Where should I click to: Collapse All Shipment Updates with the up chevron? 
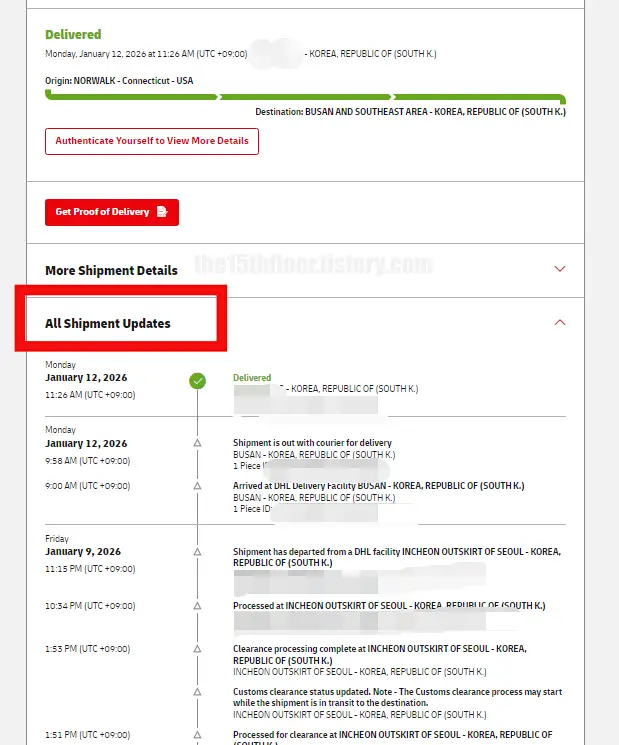pos(560,322)
